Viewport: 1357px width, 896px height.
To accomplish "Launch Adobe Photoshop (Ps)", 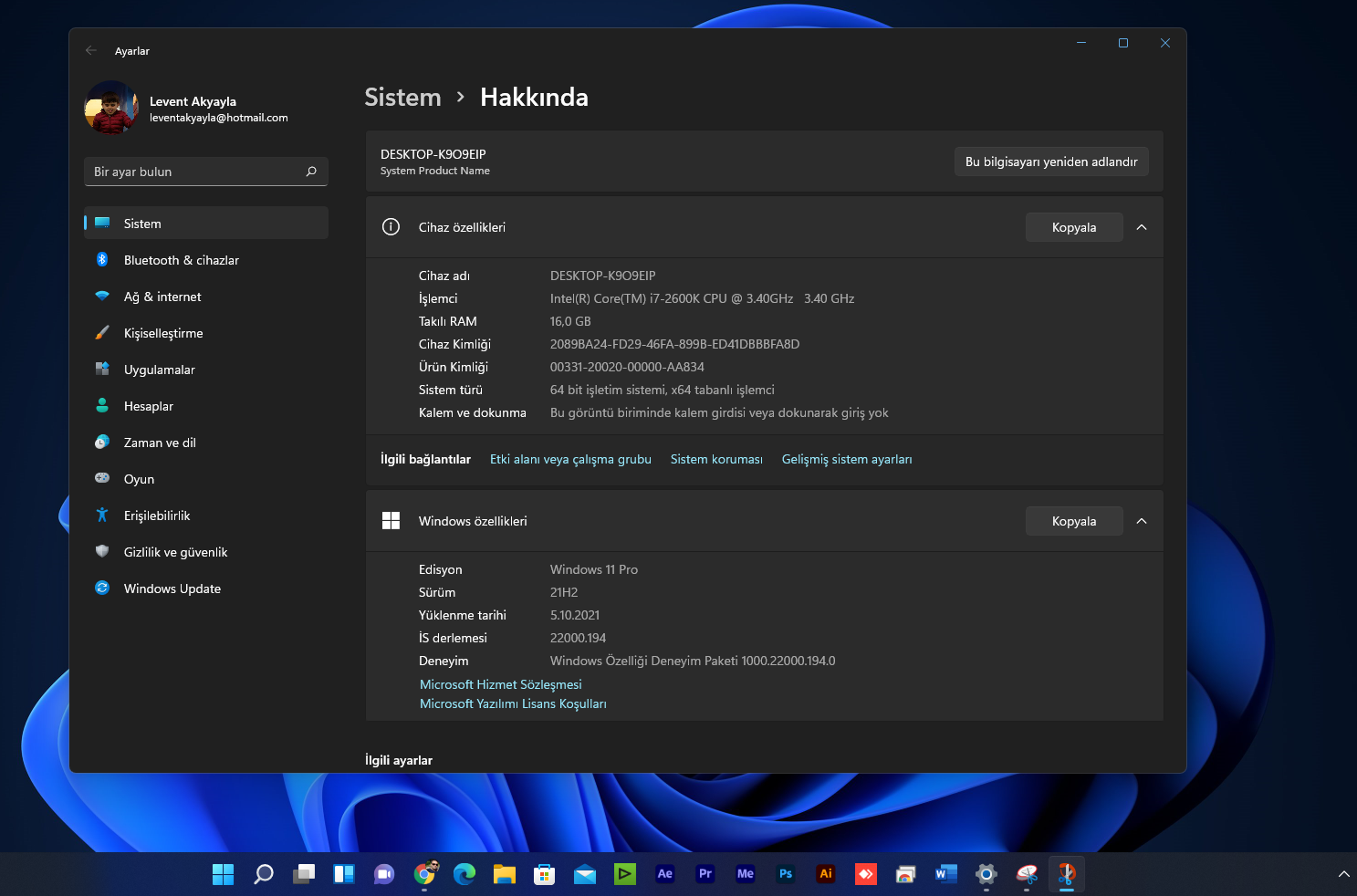I will coord(786,874).
